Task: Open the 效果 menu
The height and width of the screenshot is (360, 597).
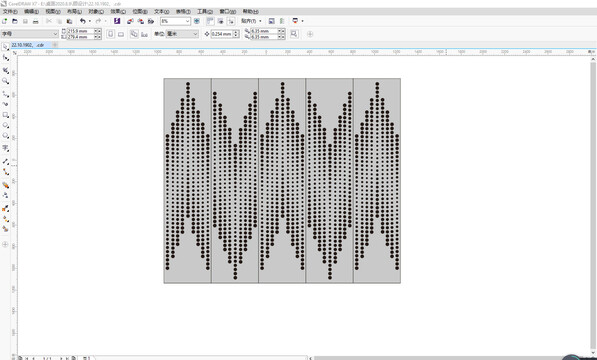Action: [x=118, y=12]
